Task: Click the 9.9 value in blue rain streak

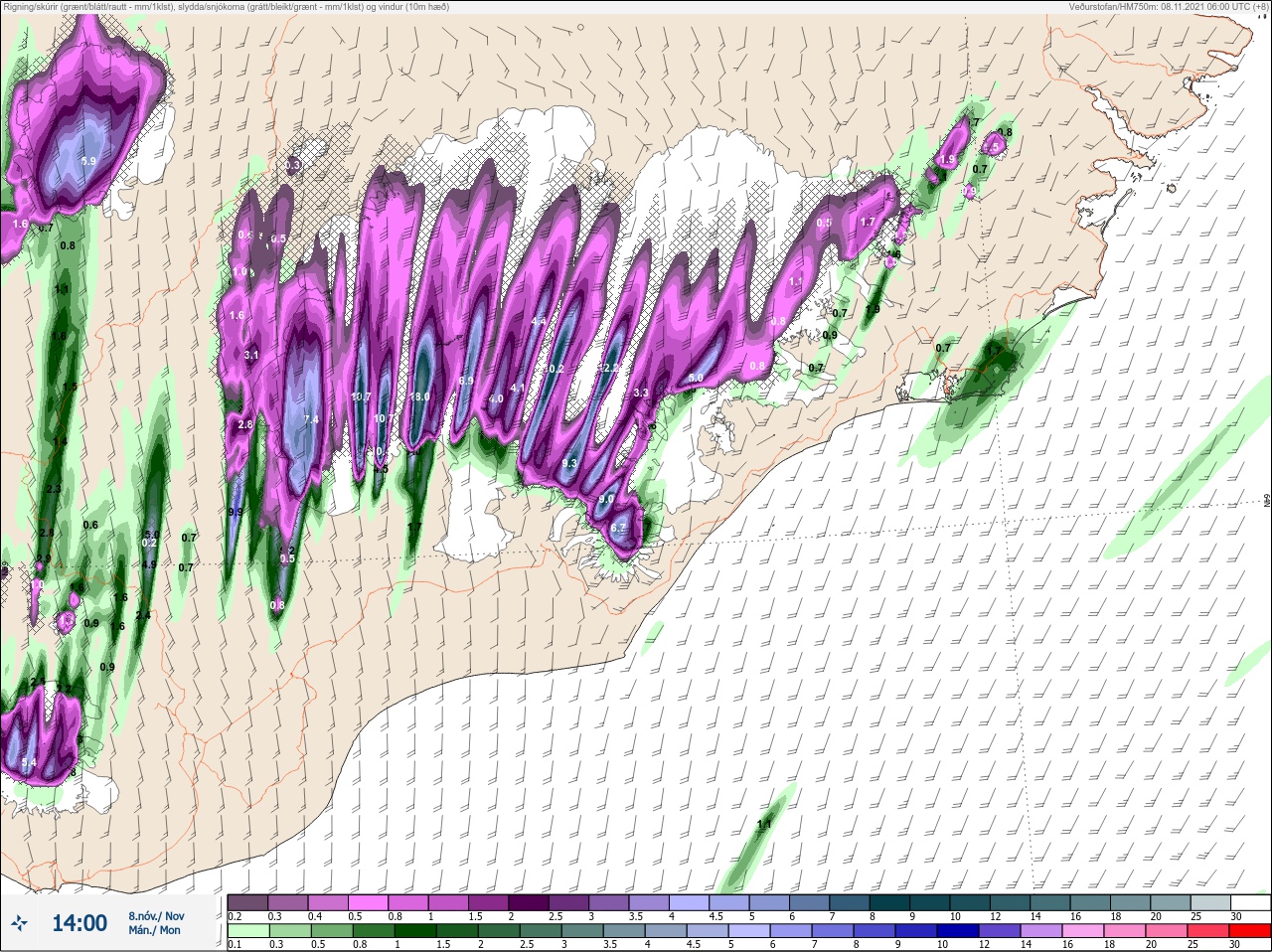Action: (x=236, y=512)
